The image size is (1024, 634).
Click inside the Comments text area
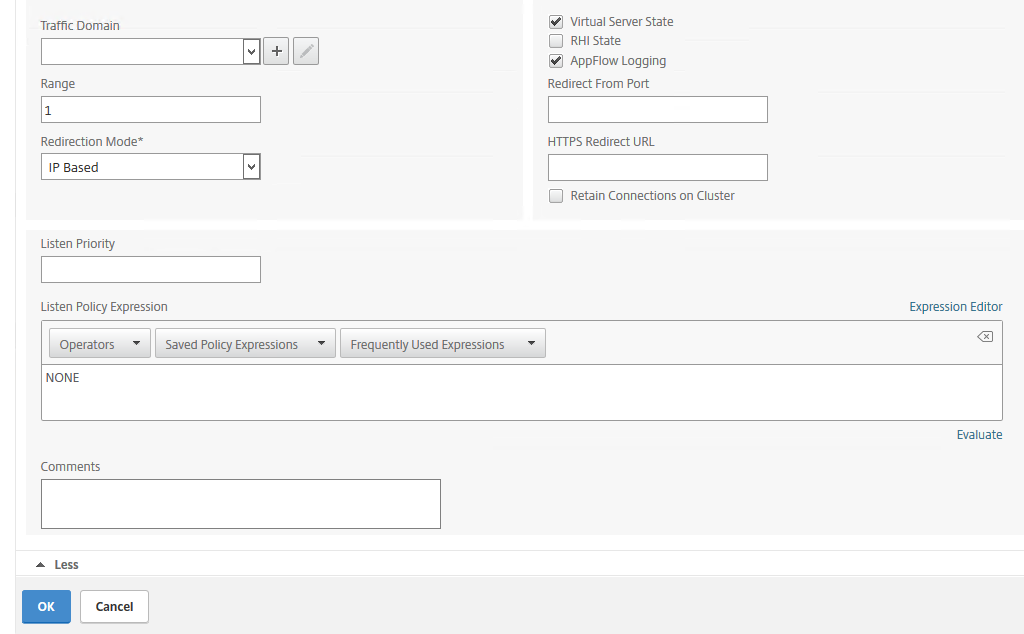click(x=240, y=503)
